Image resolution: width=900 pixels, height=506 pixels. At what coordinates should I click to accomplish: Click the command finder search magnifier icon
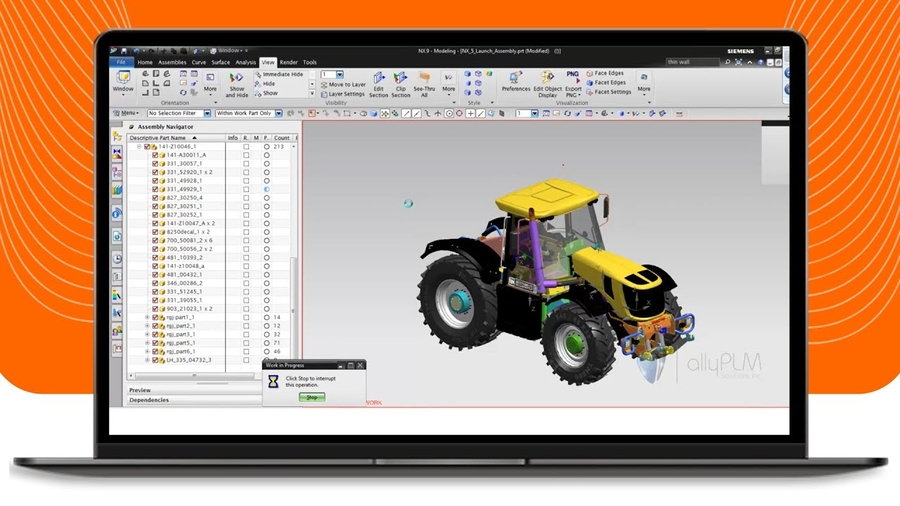(727, 62)
